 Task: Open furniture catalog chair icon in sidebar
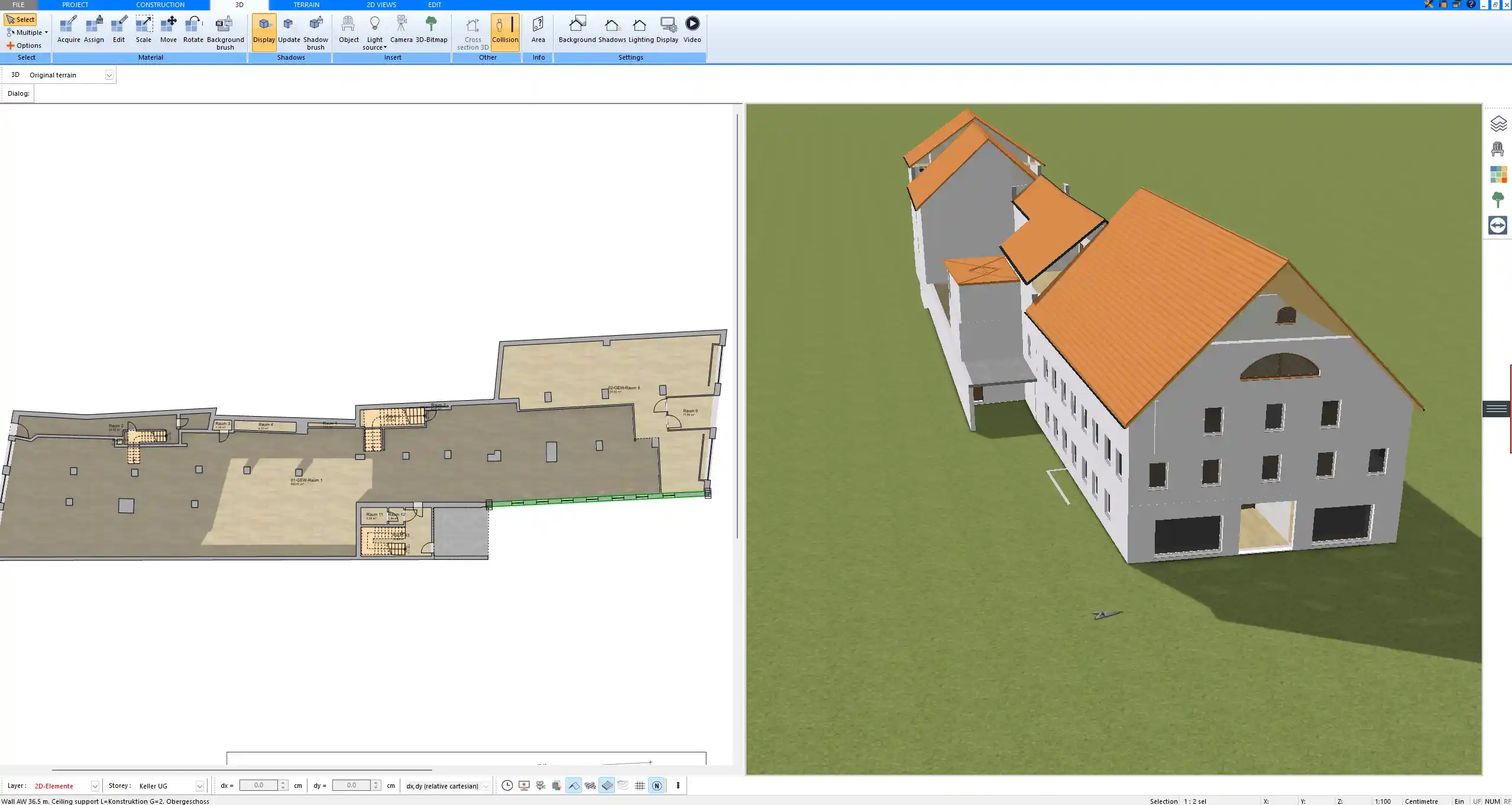pos(1498,149)
